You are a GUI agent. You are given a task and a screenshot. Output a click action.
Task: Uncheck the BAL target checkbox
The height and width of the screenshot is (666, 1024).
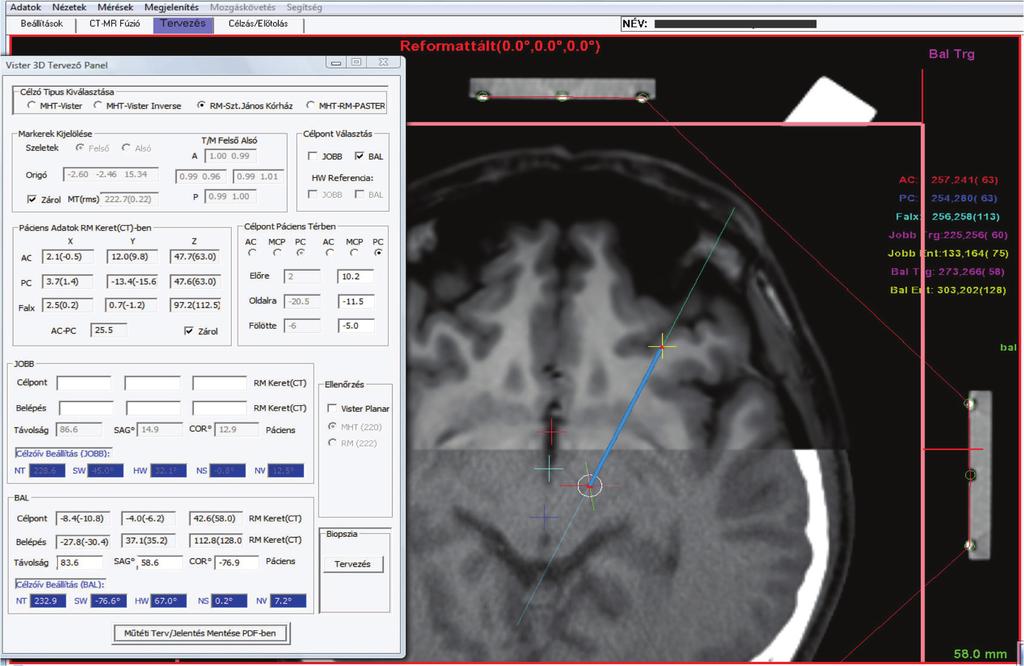click(x=359, y=156)
